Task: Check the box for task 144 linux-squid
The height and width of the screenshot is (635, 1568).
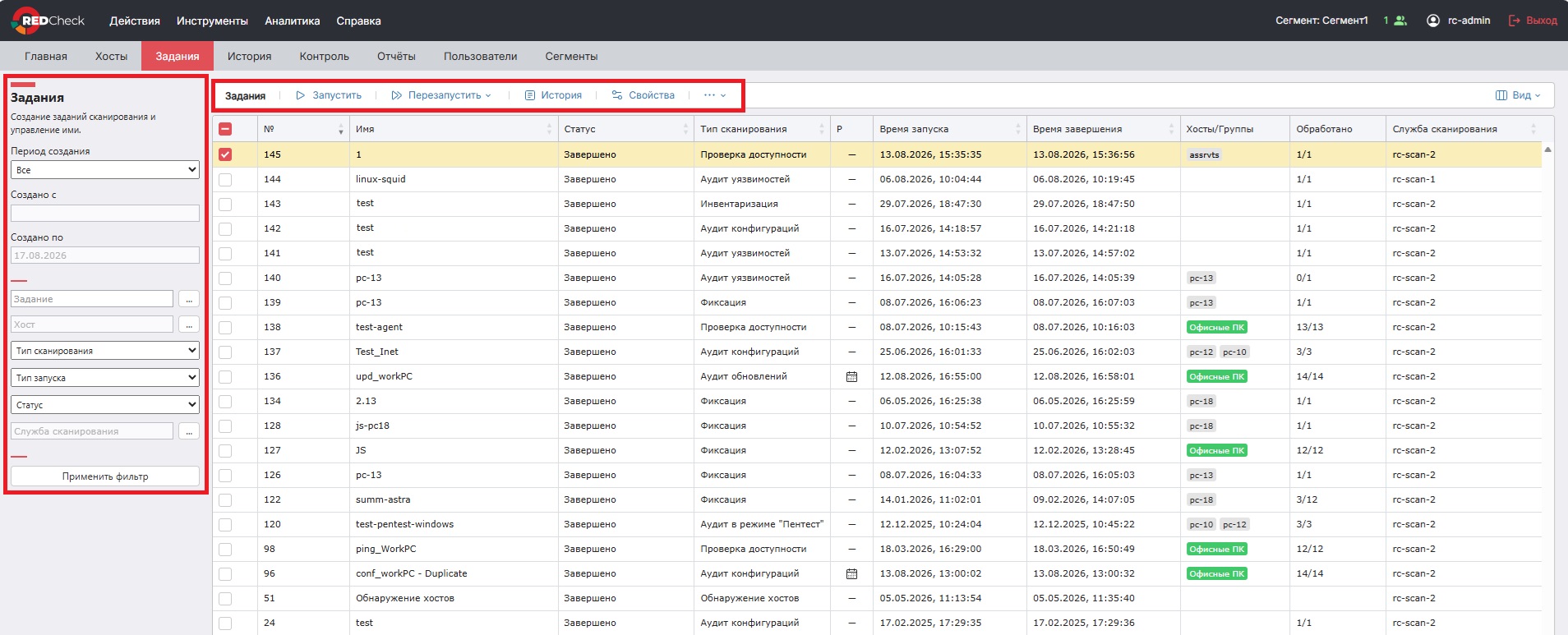Action: (x=225, y=179)
